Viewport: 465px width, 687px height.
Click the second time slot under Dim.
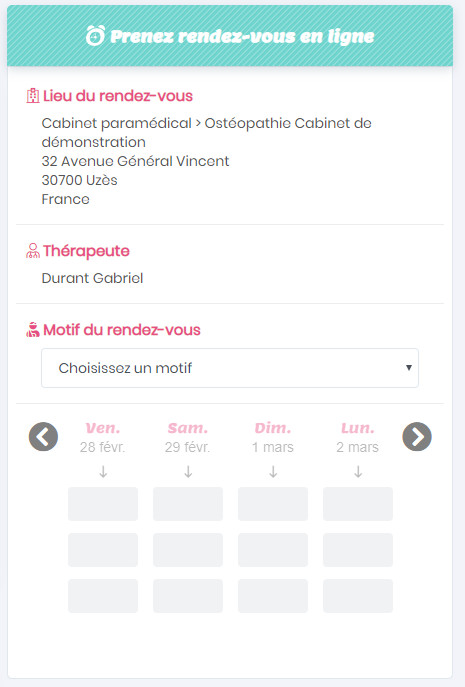(x=273, y=550)
